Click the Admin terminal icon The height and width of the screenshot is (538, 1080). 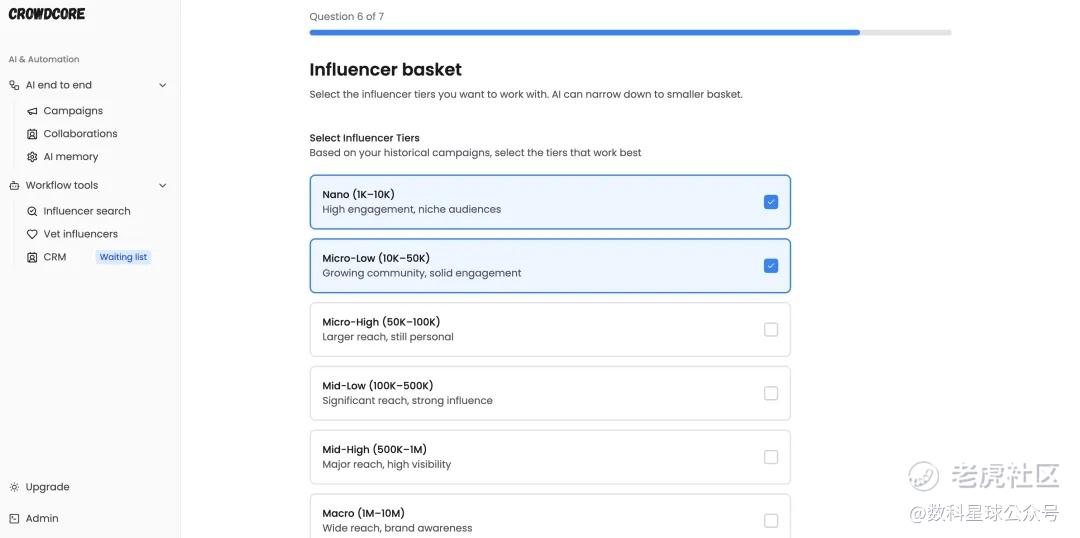[x=14, y=519]
